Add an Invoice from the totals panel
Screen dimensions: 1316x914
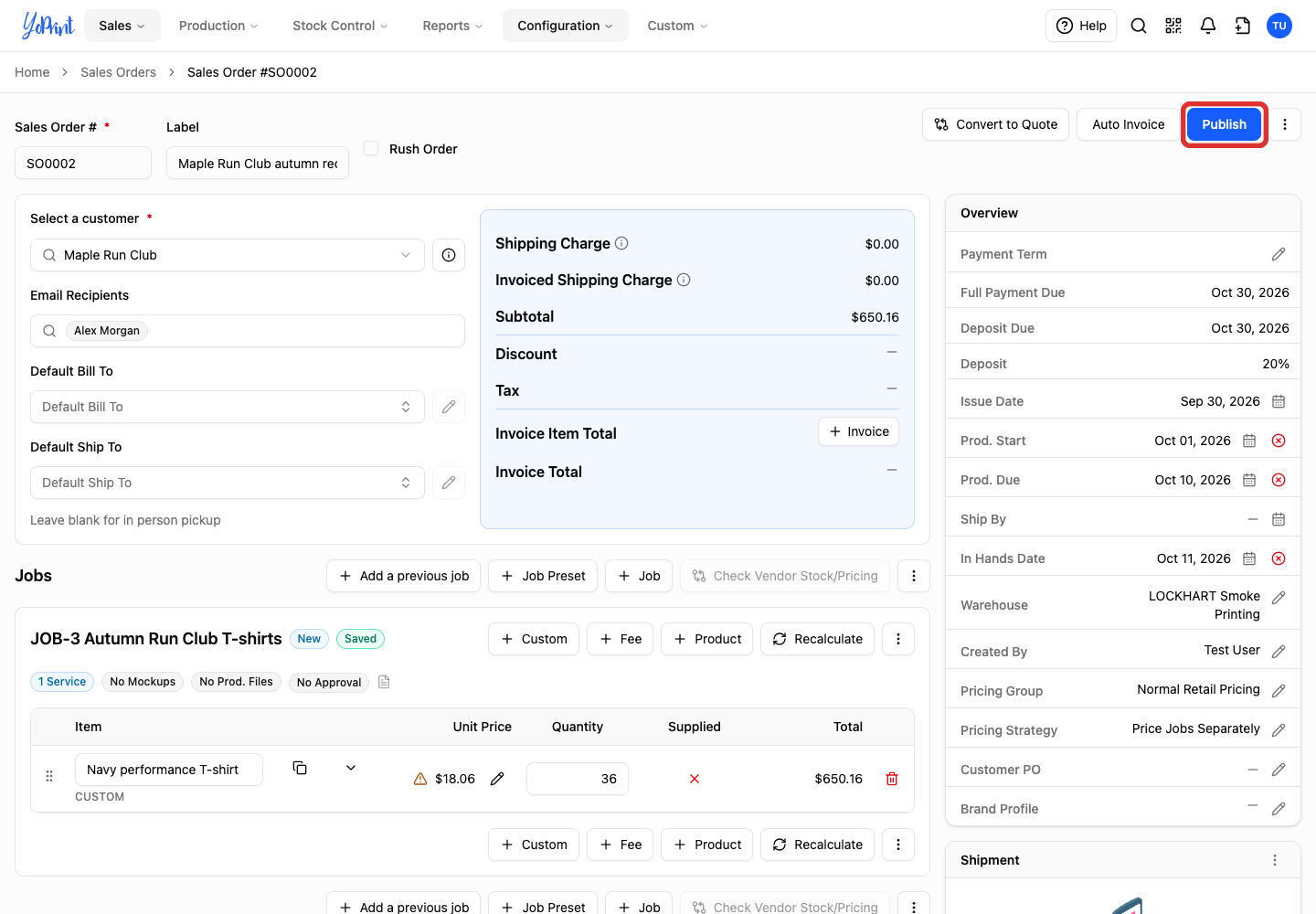coord(859,431)
